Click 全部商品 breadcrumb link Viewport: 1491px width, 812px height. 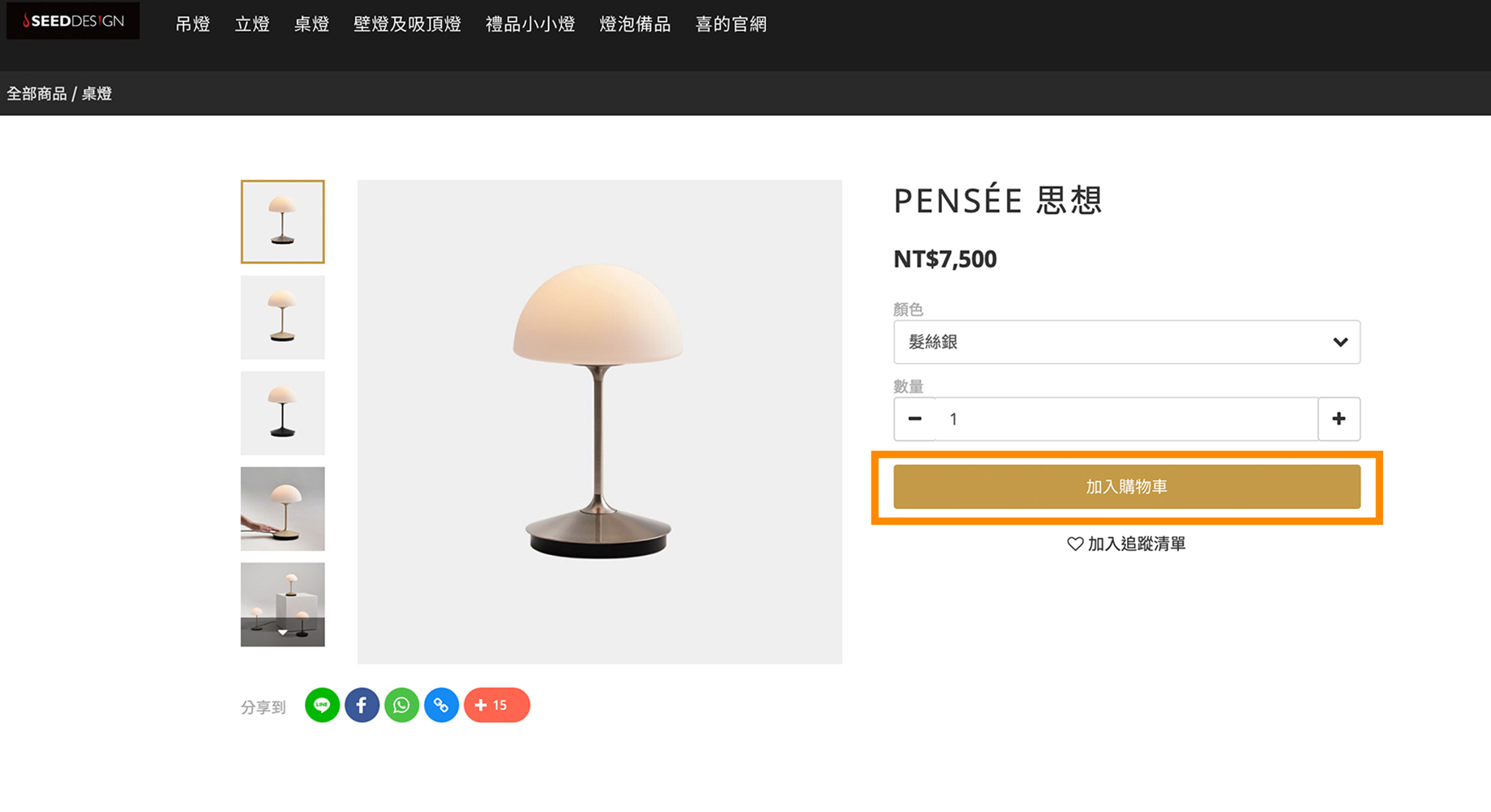[x=36, y=94]
